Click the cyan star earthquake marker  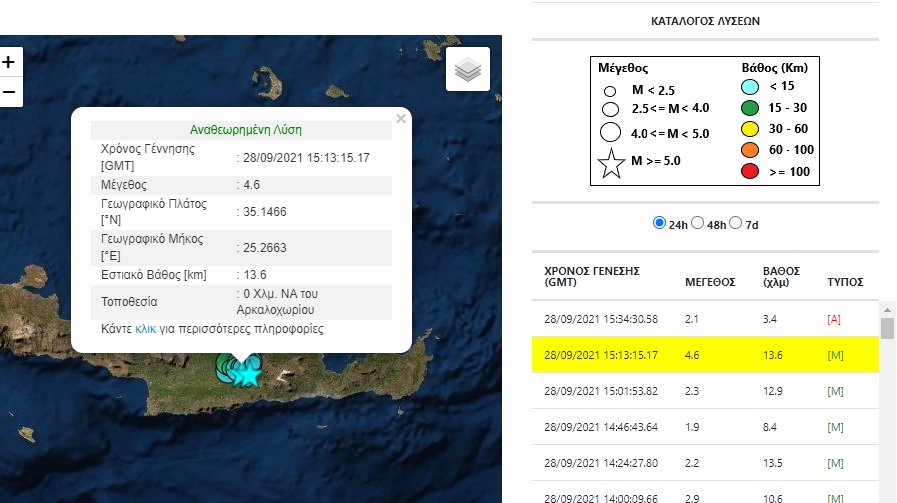point(248,375)
